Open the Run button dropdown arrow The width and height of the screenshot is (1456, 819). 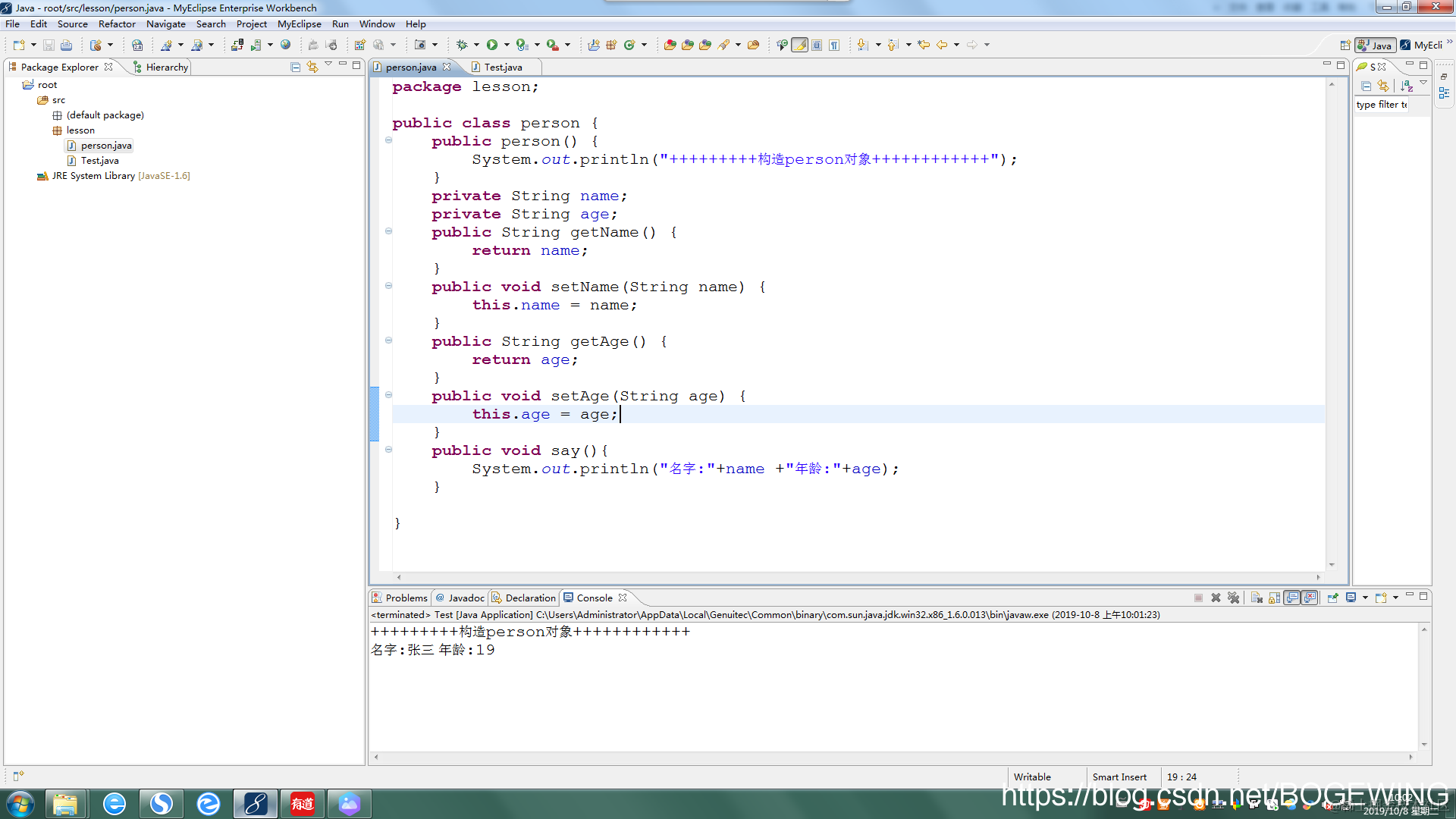506,45
